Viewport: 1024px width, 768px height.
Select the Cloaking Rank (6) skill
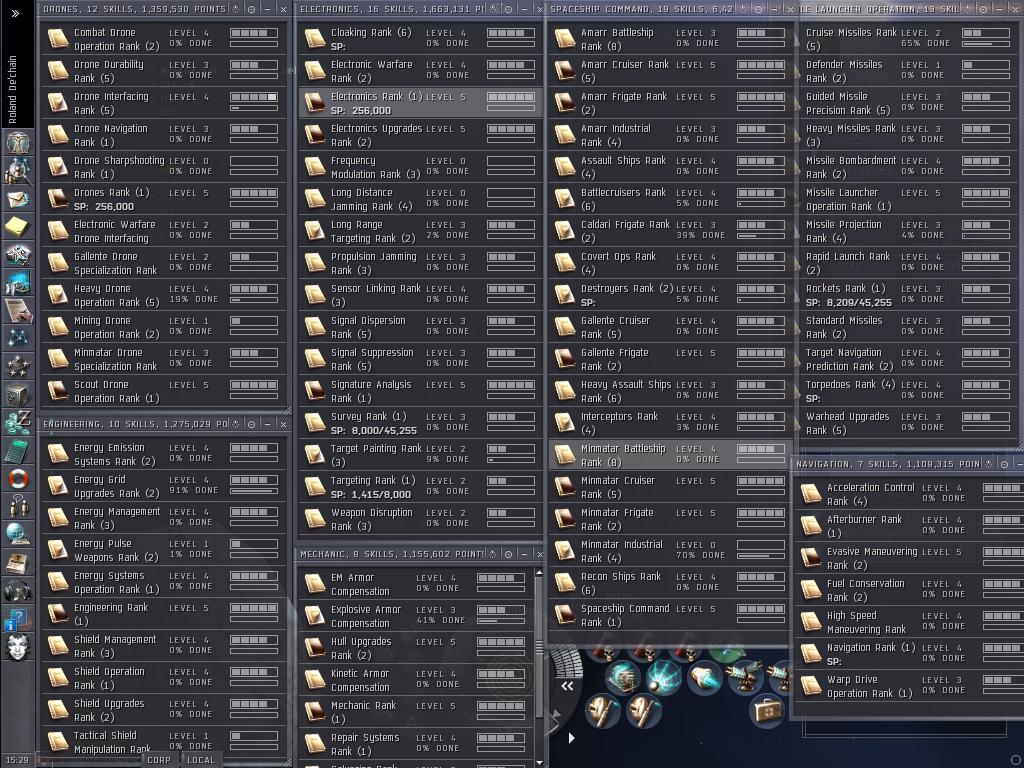tap(420, 39)
